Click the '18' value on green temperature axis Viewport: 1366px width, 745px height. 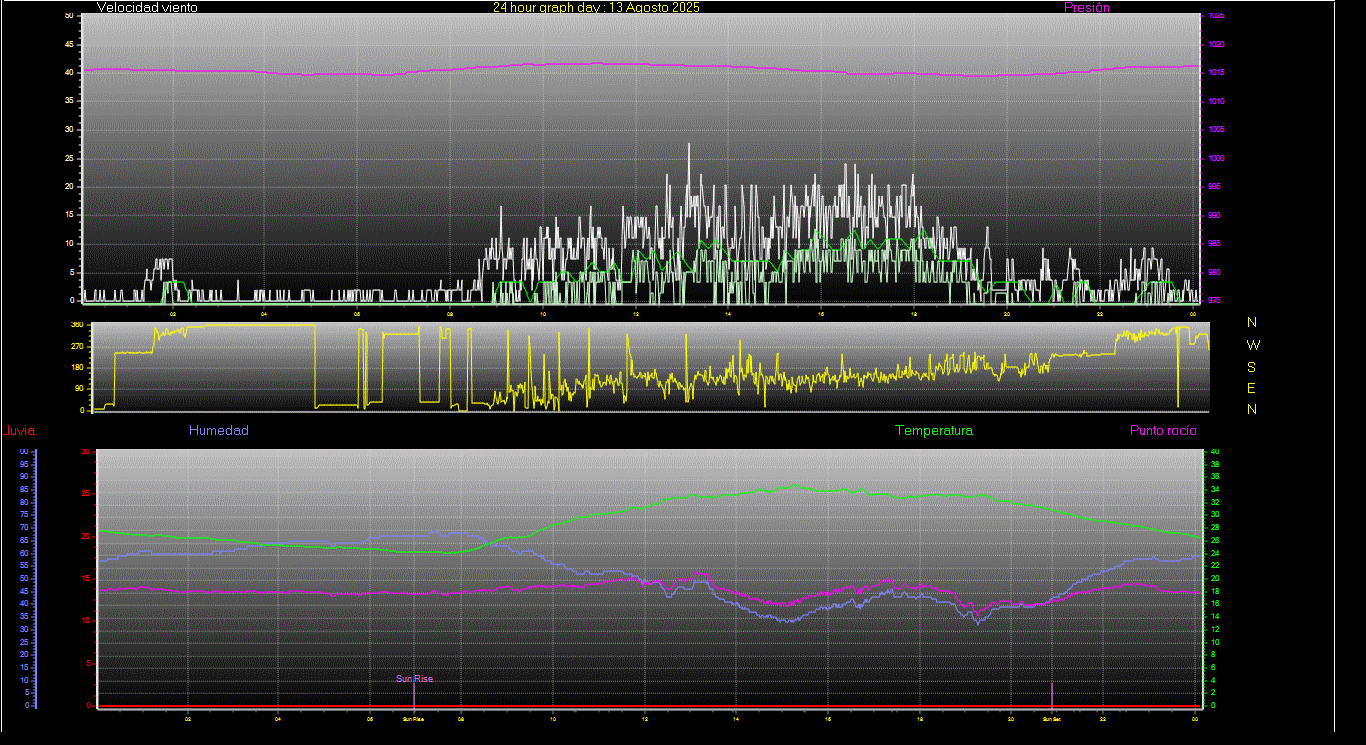click(1215, 591)
